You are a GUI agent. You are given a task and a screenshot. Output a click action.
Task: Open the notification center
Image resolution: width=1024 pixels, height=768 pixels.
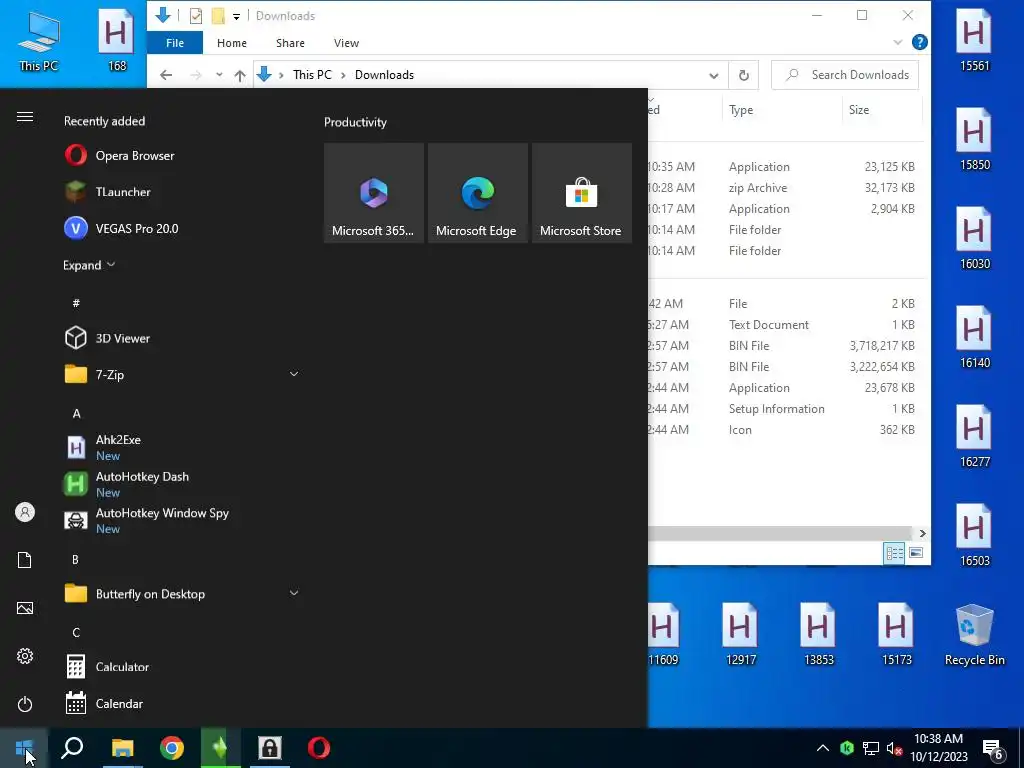point(993,748)
